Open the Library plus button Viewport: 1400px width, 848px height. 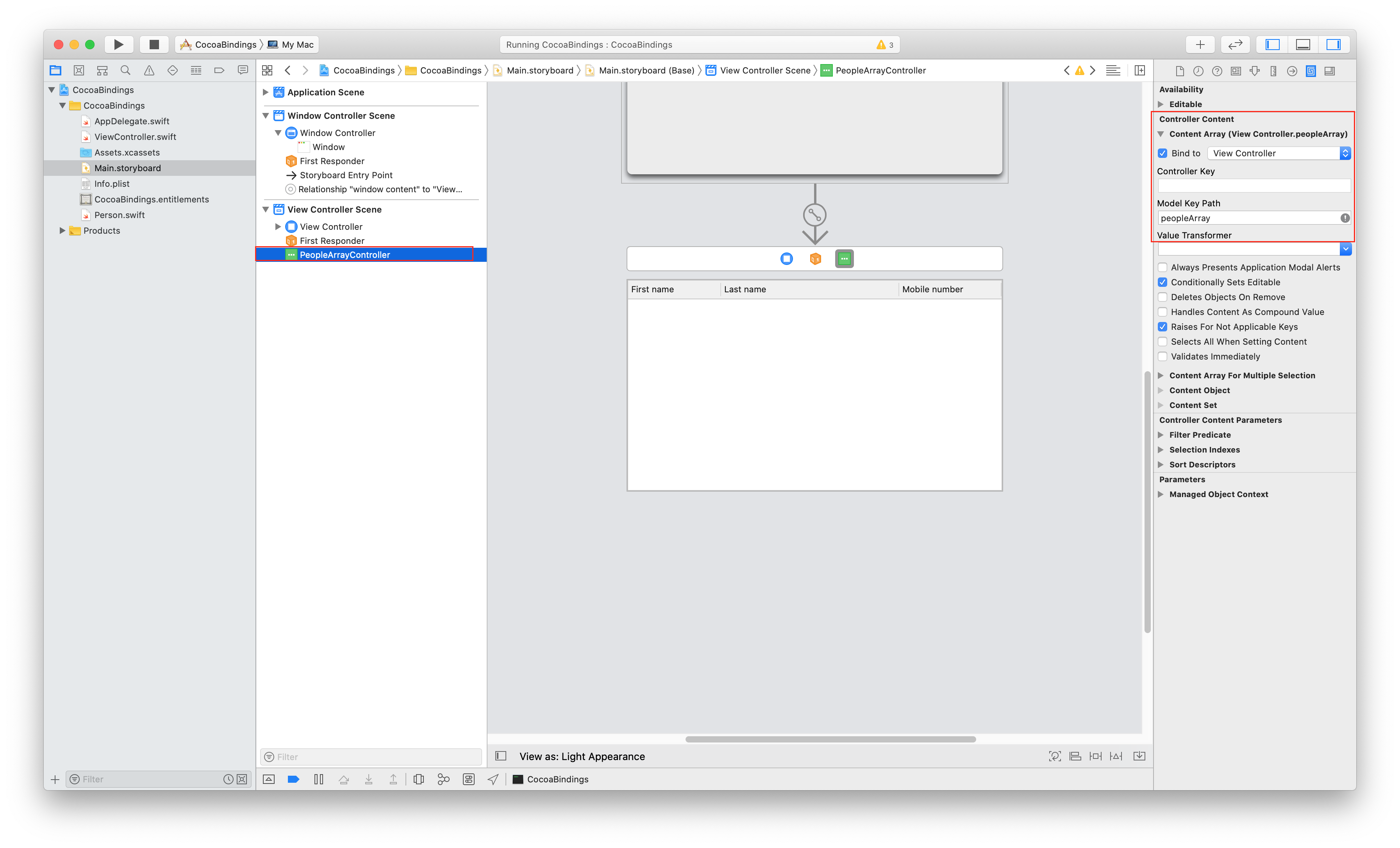point(1200,44)
